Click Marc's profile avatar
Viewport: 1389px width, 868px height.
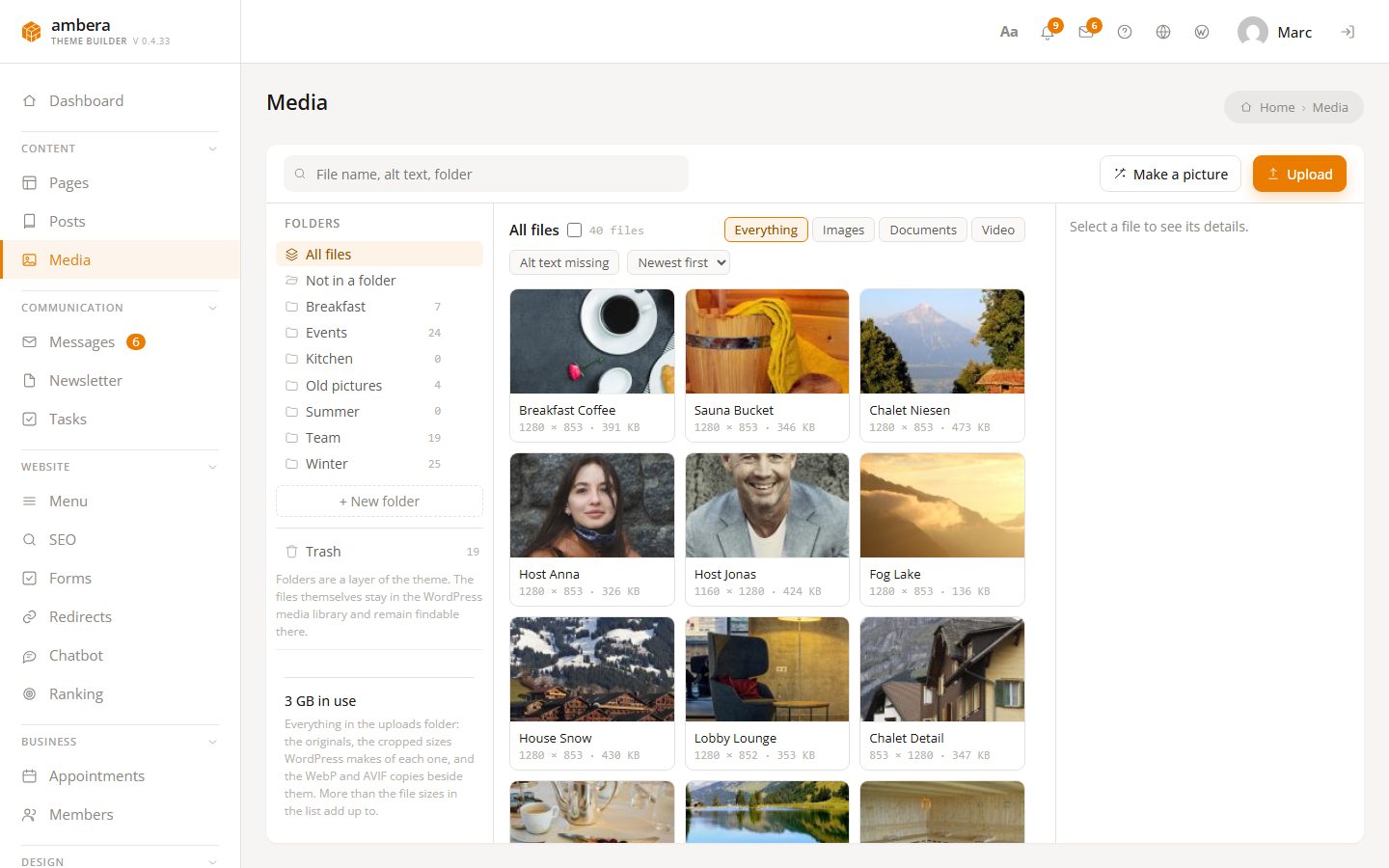coord(1252,32)
